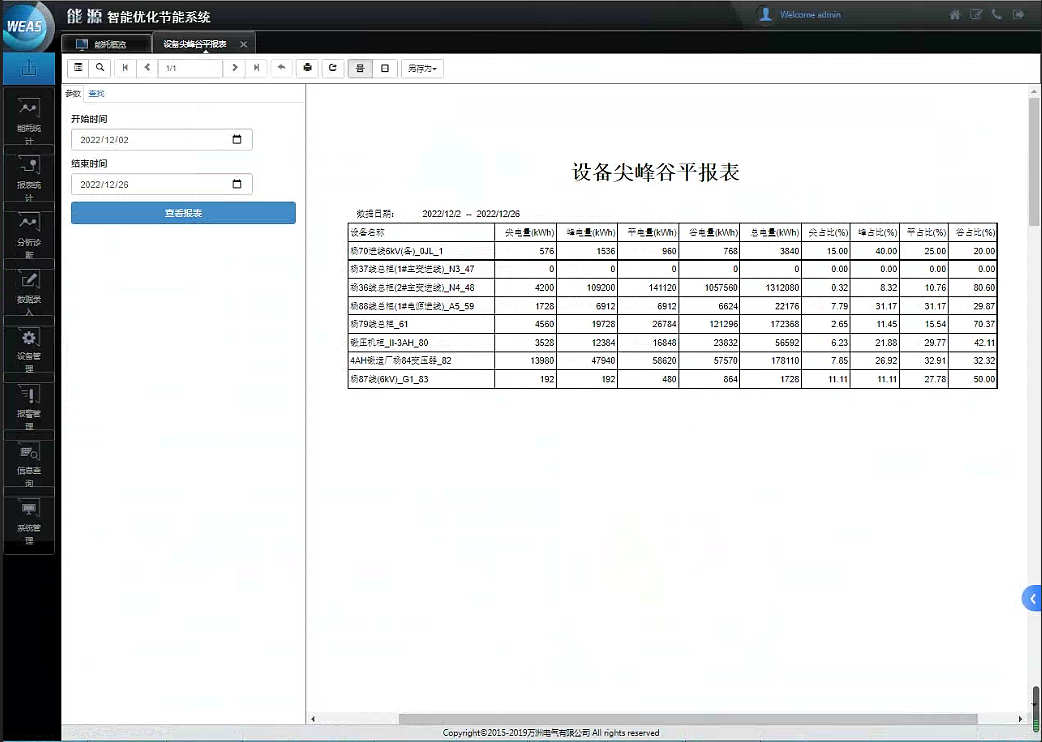Click the page number input field
This screenshot has width=1042, height=742.
pos(190,68)
